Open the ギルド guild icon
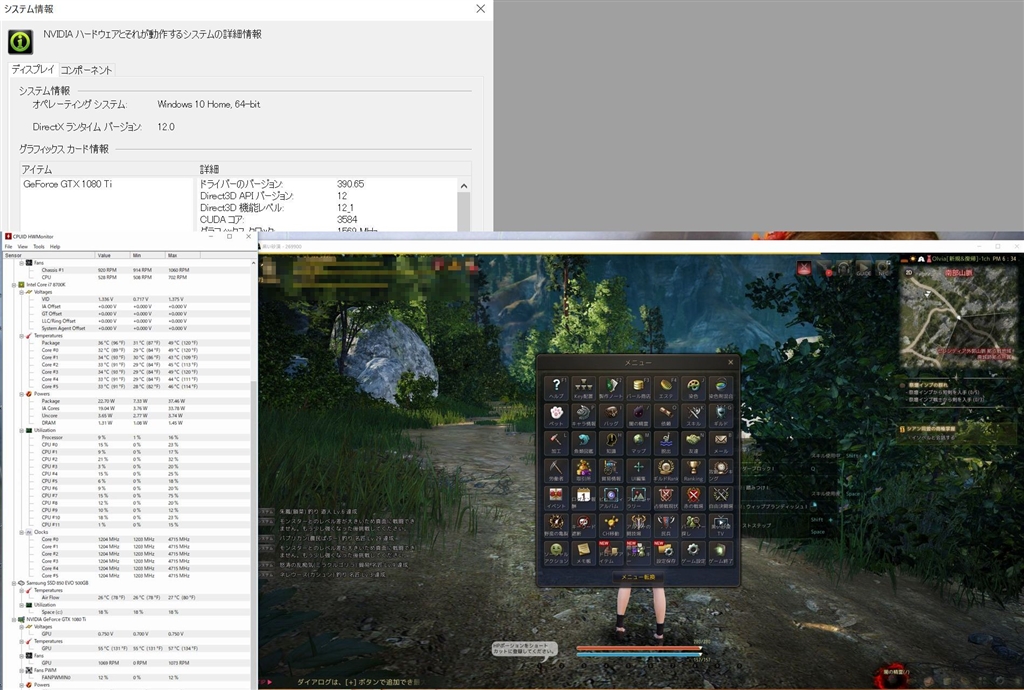1024x690 pixels. 720,415
